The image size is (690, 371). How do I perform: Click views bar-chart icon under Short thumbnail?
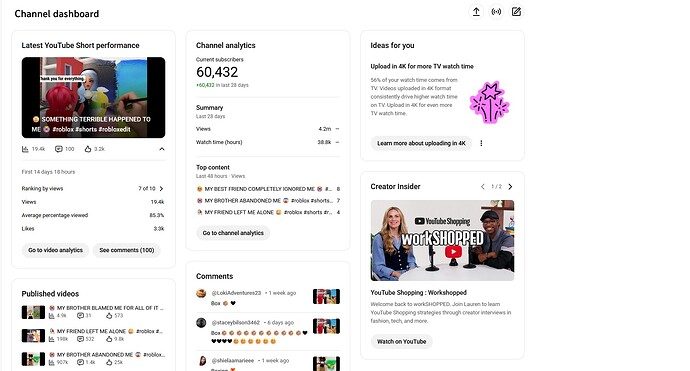click(25, 149)
